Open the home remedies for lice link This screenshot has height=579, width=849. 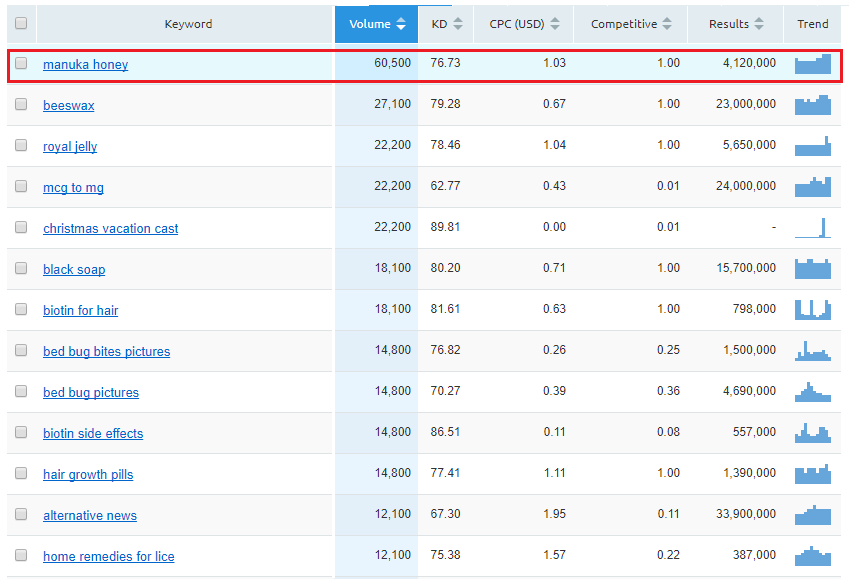click(108, 556)
